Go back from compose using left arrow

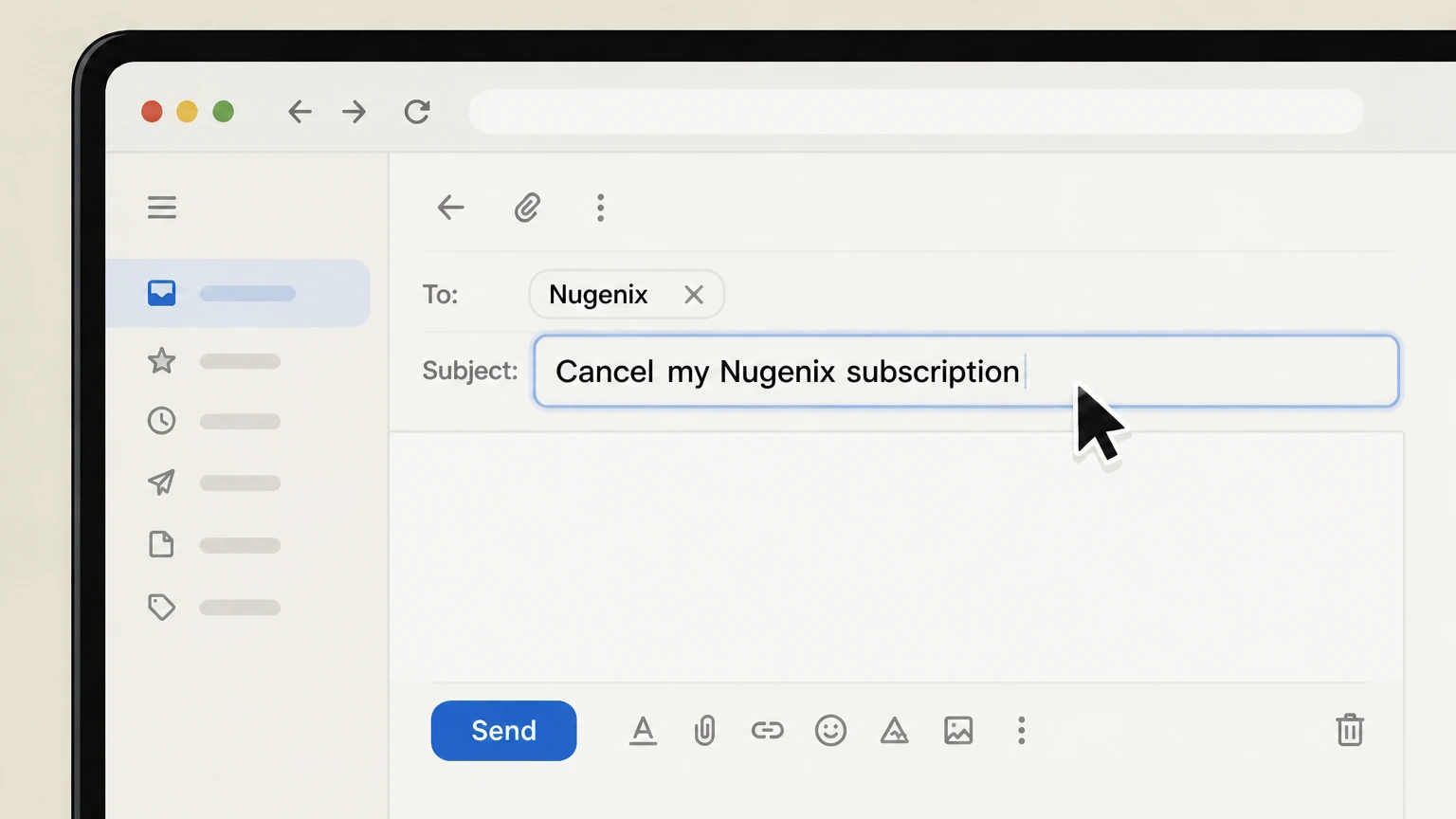(450, 207)
